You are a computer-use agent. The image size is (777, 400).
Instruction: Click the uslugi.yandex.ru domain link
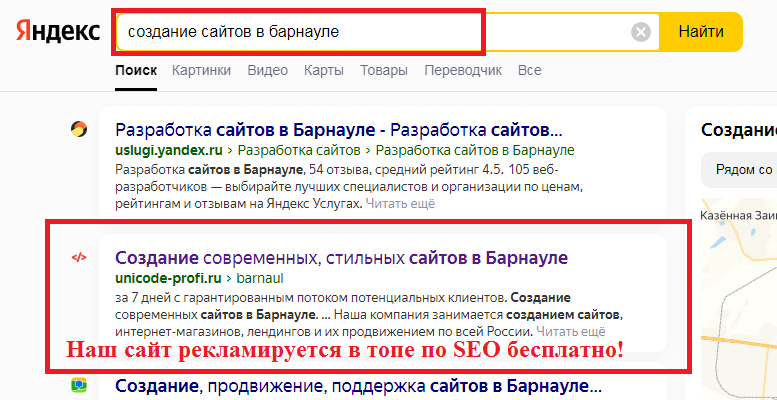click(168, 150)
